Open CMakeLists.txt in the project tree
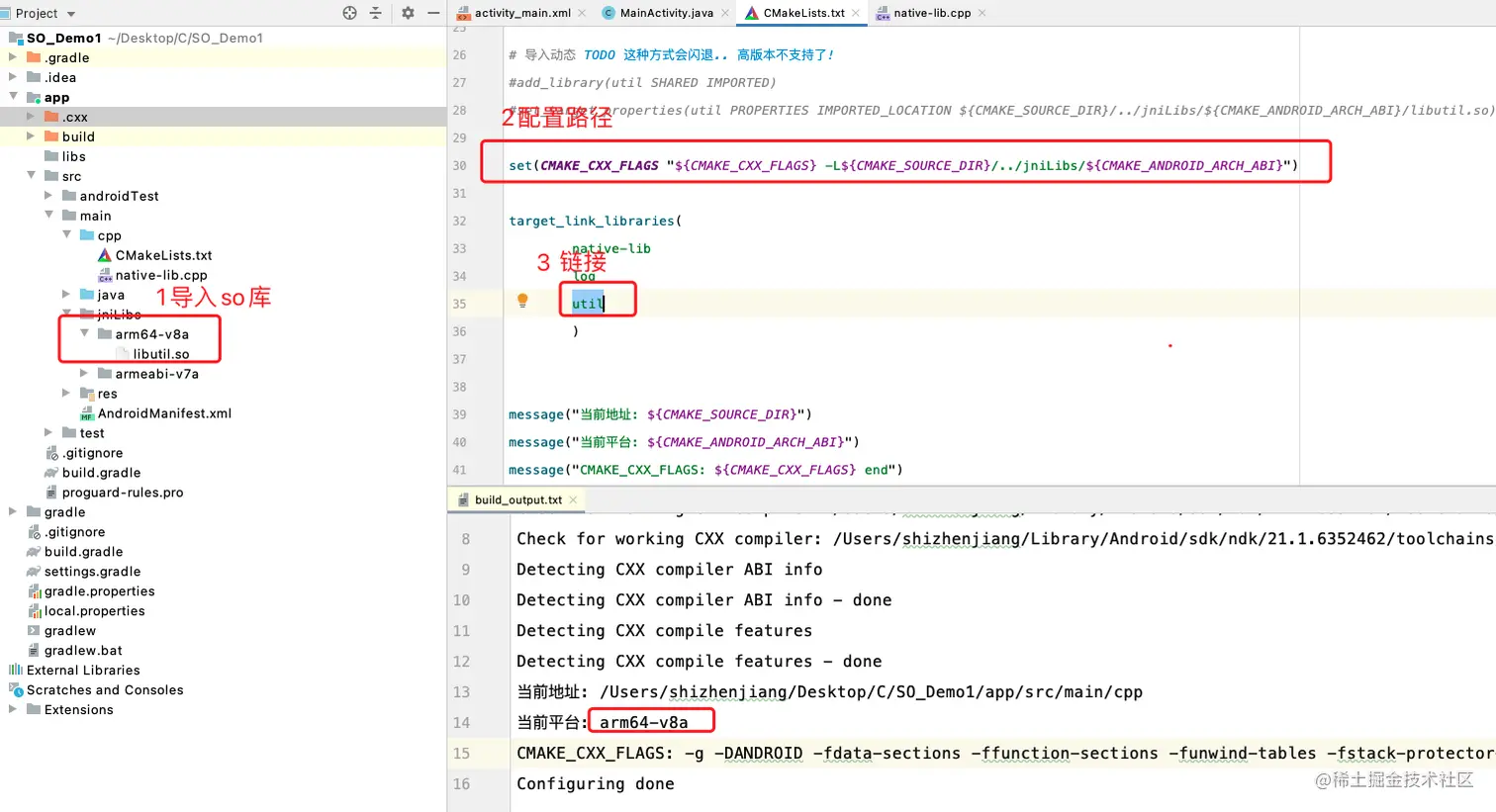 click(163, 255)
